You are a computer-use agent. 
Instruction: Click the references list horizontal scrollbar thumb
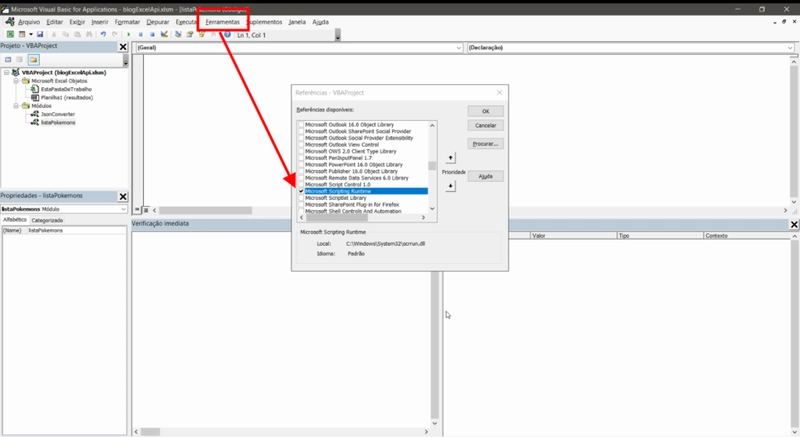coord(337,218)
